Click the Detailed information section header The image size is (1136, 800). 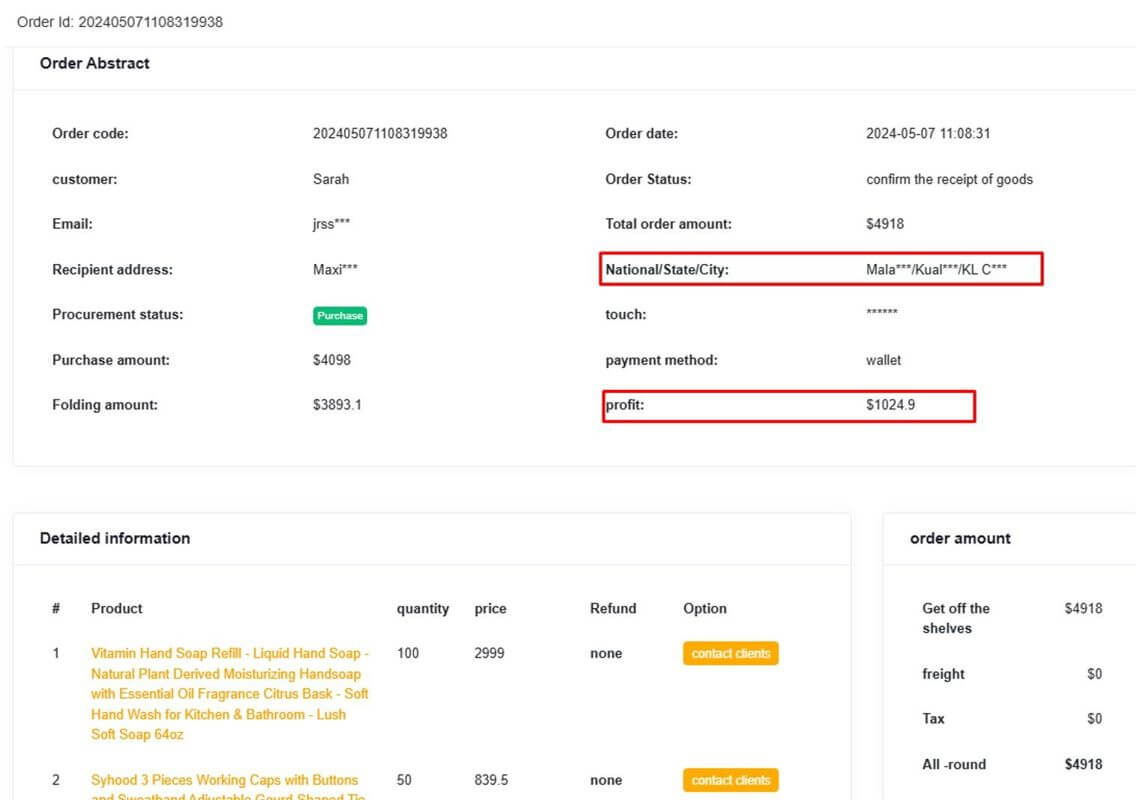(x=114, y=538)
